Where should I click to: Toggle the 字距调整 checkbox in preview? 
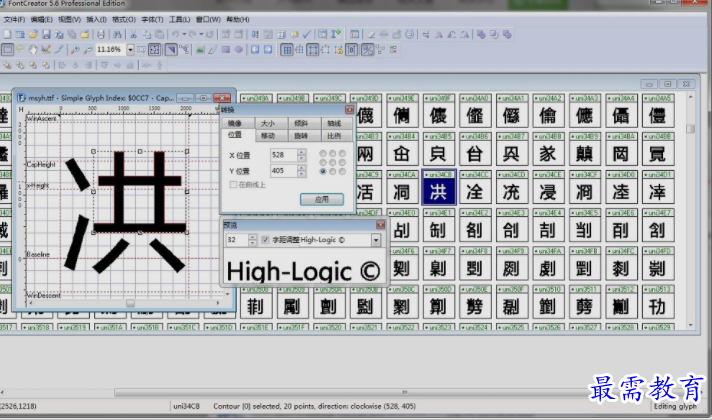pos(265,240)
